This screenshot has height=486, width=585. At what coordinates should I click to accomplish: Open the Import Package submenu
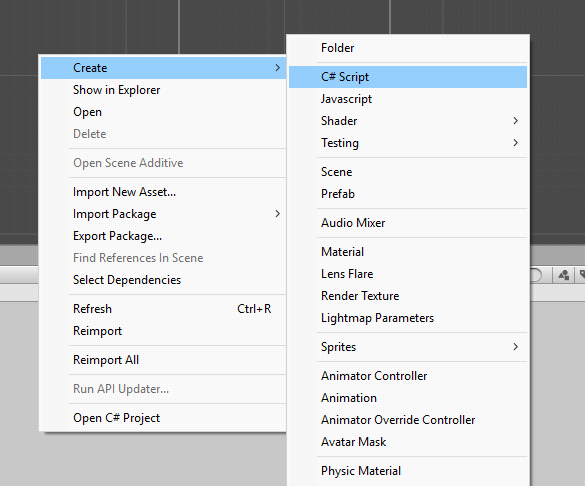pyautogui.click(x=163, y=214)
